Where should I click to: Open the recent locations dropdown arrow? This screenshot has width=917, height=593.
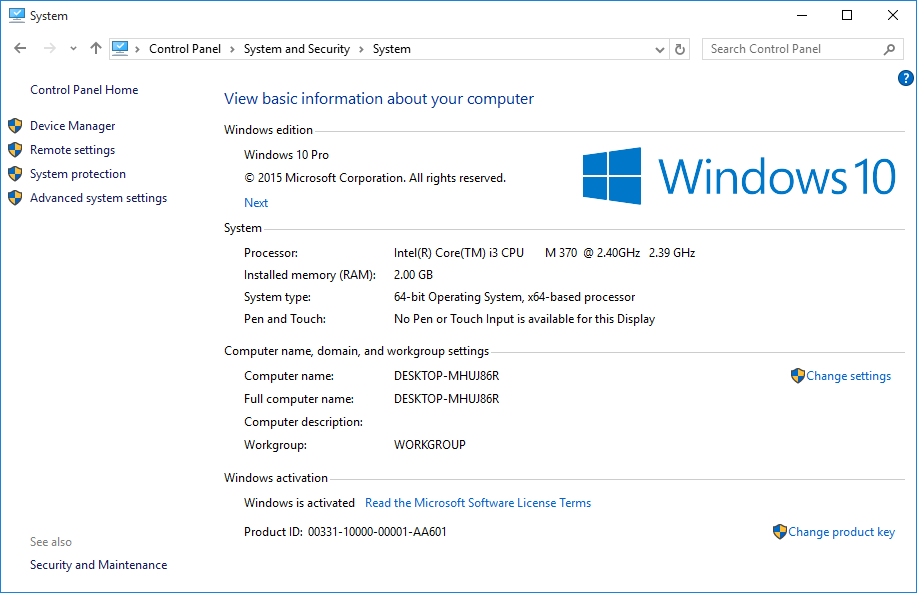coord(73,49)
